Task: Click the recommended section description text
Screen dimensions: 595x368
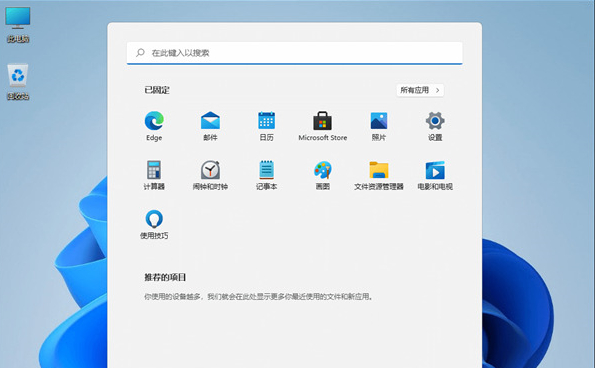Action: [259, 297]
